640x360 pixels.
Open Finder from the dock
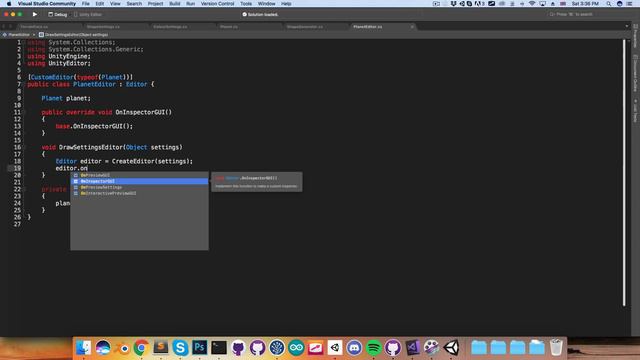coord(84,348)
